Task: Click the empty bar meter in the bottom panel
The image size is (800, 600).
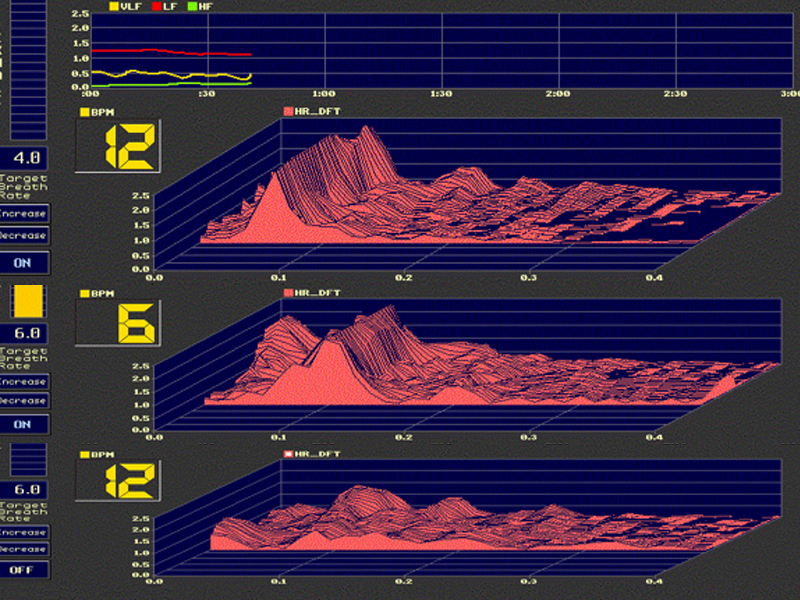Action: tap(28, 459)
